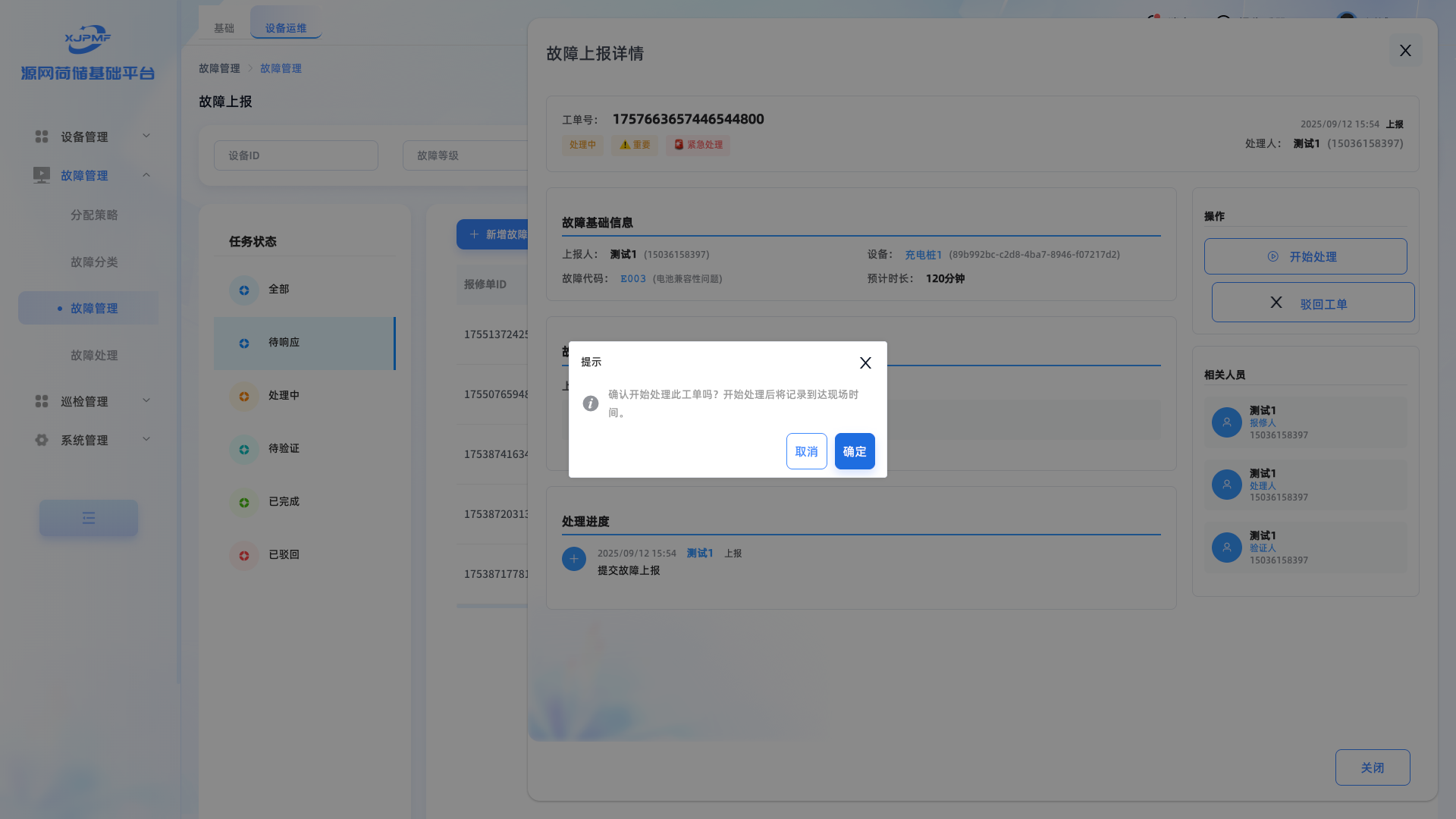Click the plus icon in 处理进度 timeline
Screen dimensions: 1456x819
[x=574, y=560]
